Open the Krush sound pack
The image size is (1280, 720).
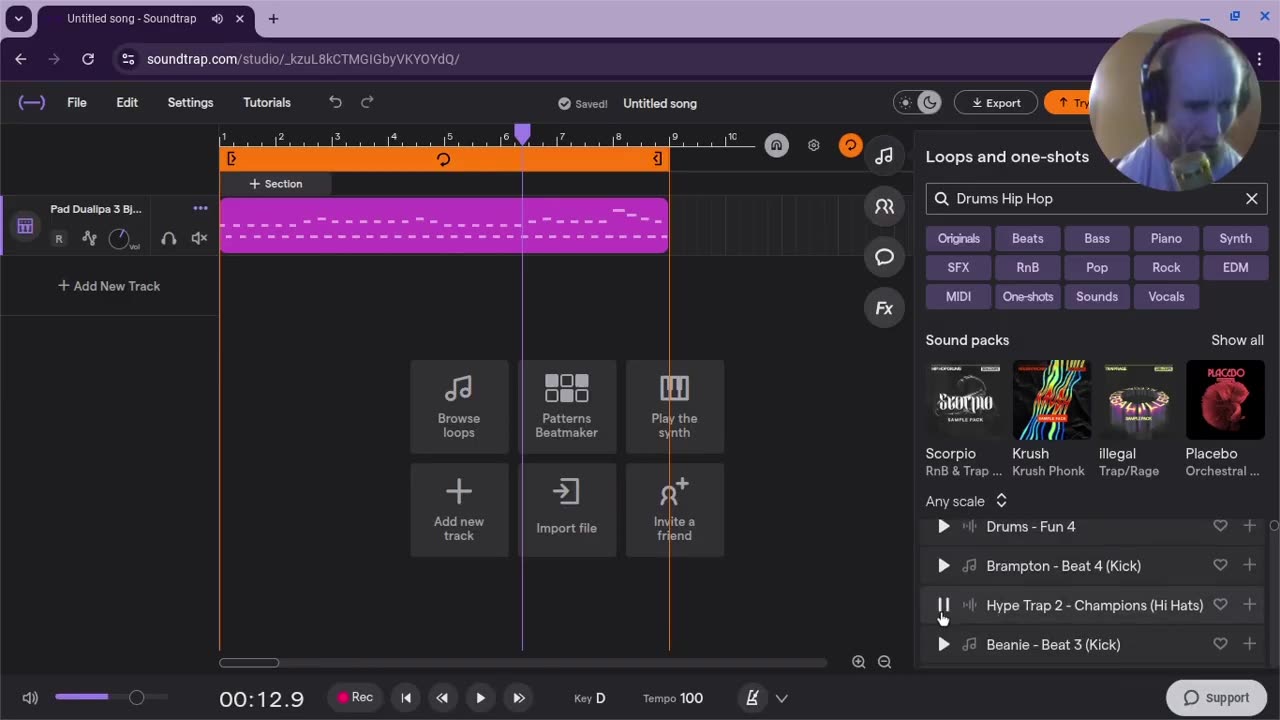point(1051,400)
